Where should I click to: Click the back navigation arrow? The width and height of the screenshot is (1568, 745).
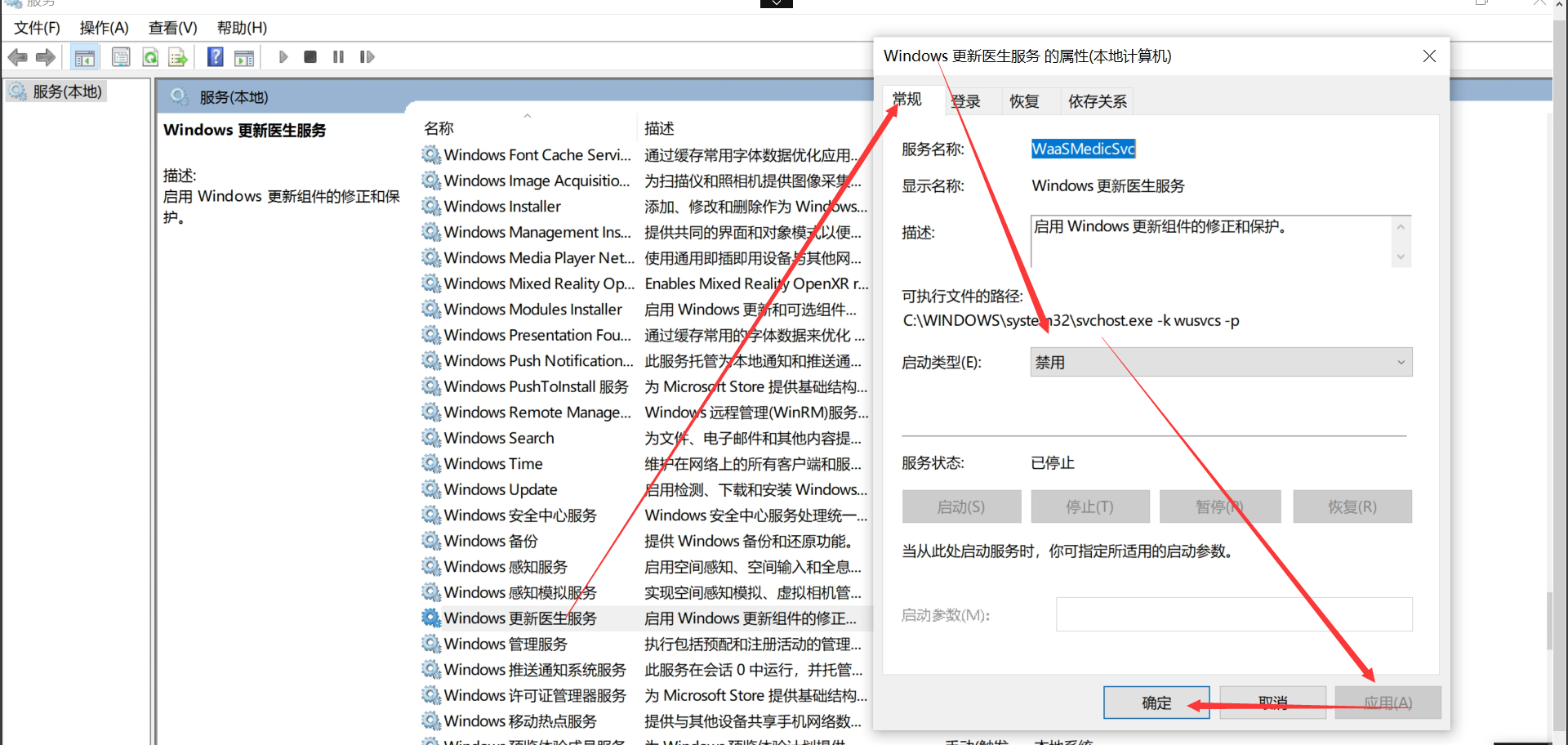16,56
